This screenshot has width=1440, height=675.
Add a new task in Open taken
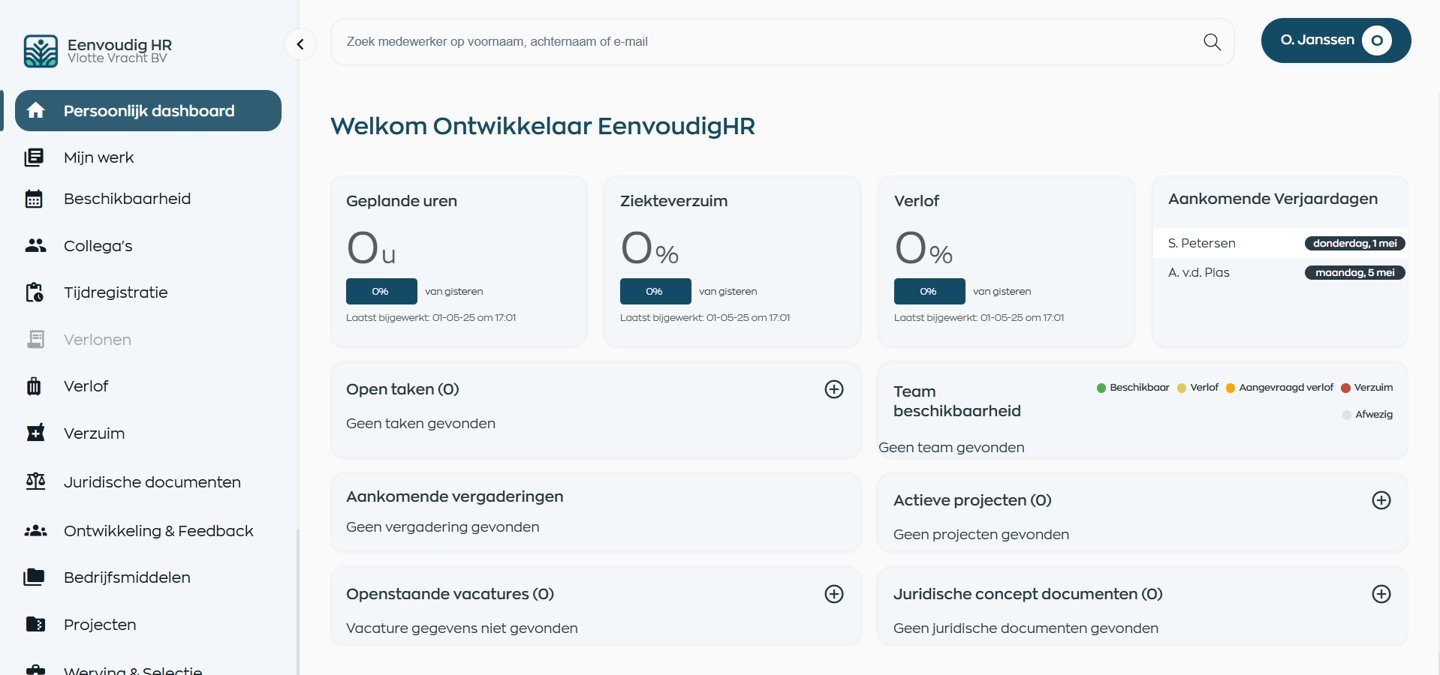coord(833,389)
